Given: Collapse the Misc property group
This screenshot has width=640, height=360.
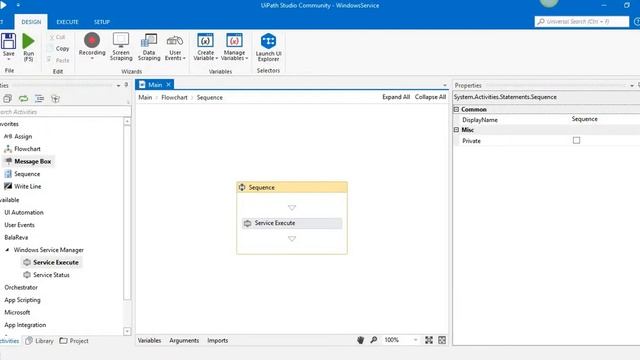Looking at the screenshot, I should pos(456,130).
